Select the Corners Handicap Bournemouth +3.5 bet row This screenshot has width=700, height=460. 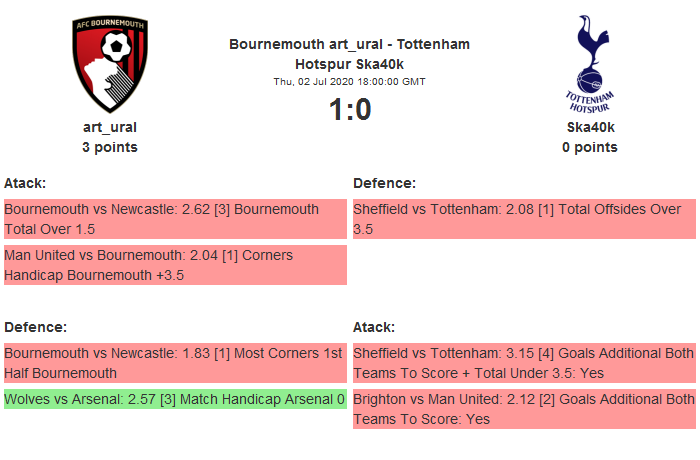(175, 265)
